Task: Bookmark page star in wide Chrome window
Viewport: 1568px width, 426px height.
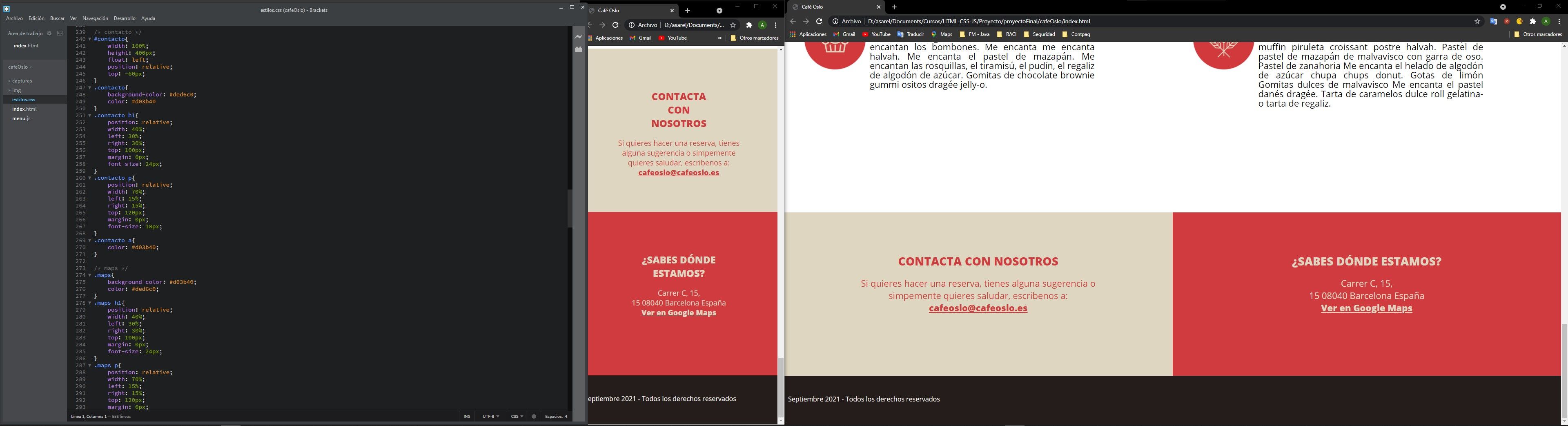Action: coord(1477,21)
